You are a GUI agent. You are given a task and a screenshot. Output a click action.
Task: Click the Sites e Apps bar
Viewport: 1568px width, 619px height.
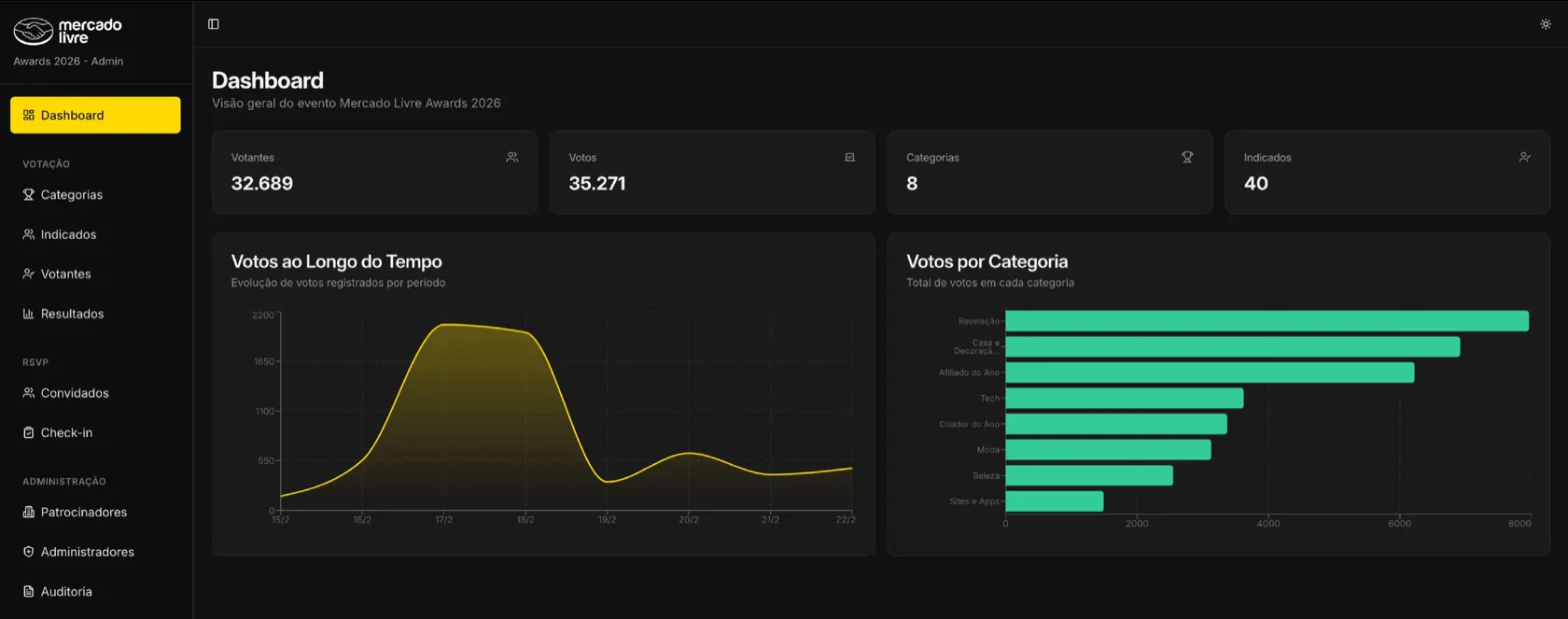click(1055, 501)
